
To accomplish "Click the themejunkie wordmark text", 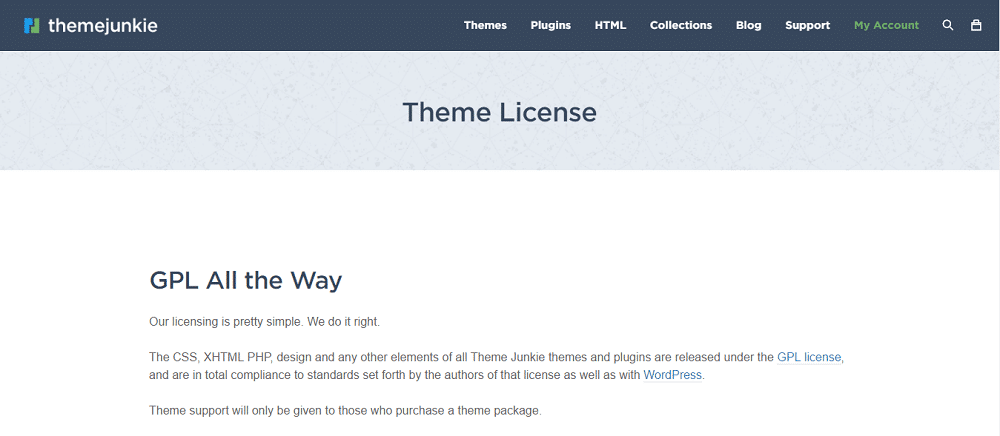I will click(x=102, y=25).
